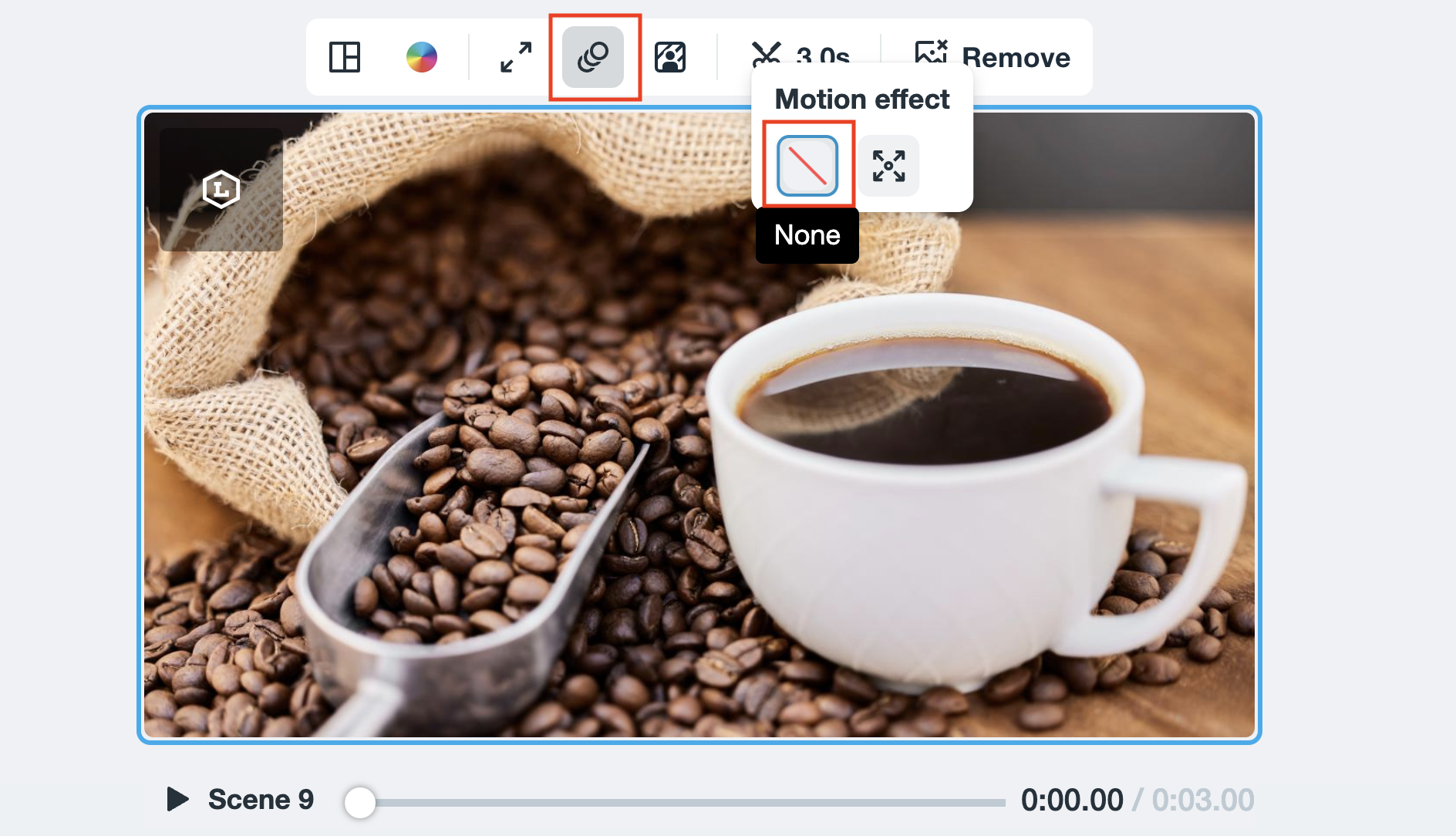Image resolution: width=1456 pixels, height=836 pixels.
Task: Open the color wheel picker
Action: point(422,57)
